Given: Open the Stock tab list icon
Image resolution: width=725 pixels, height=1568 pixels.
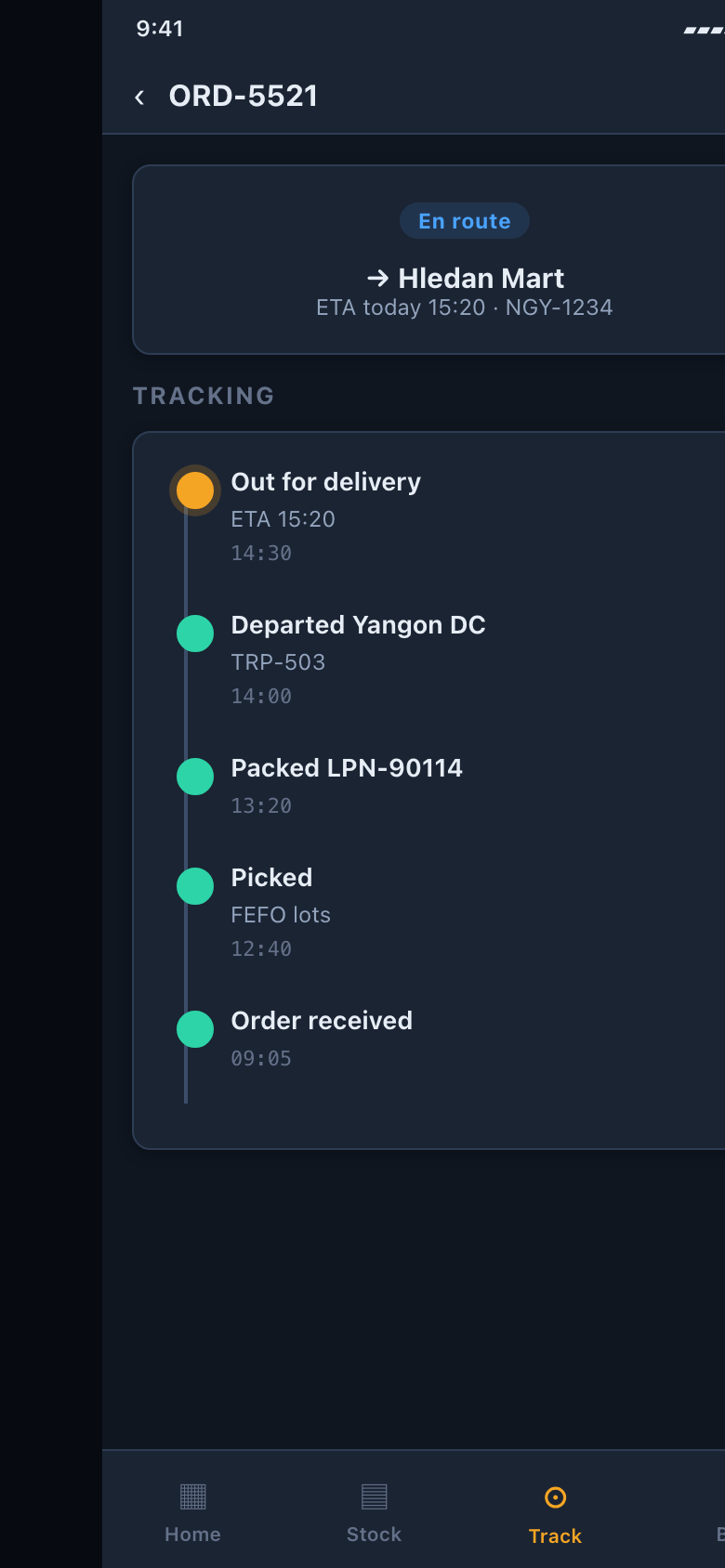Looking at the screenshot, I should [x=374, y=1496].
